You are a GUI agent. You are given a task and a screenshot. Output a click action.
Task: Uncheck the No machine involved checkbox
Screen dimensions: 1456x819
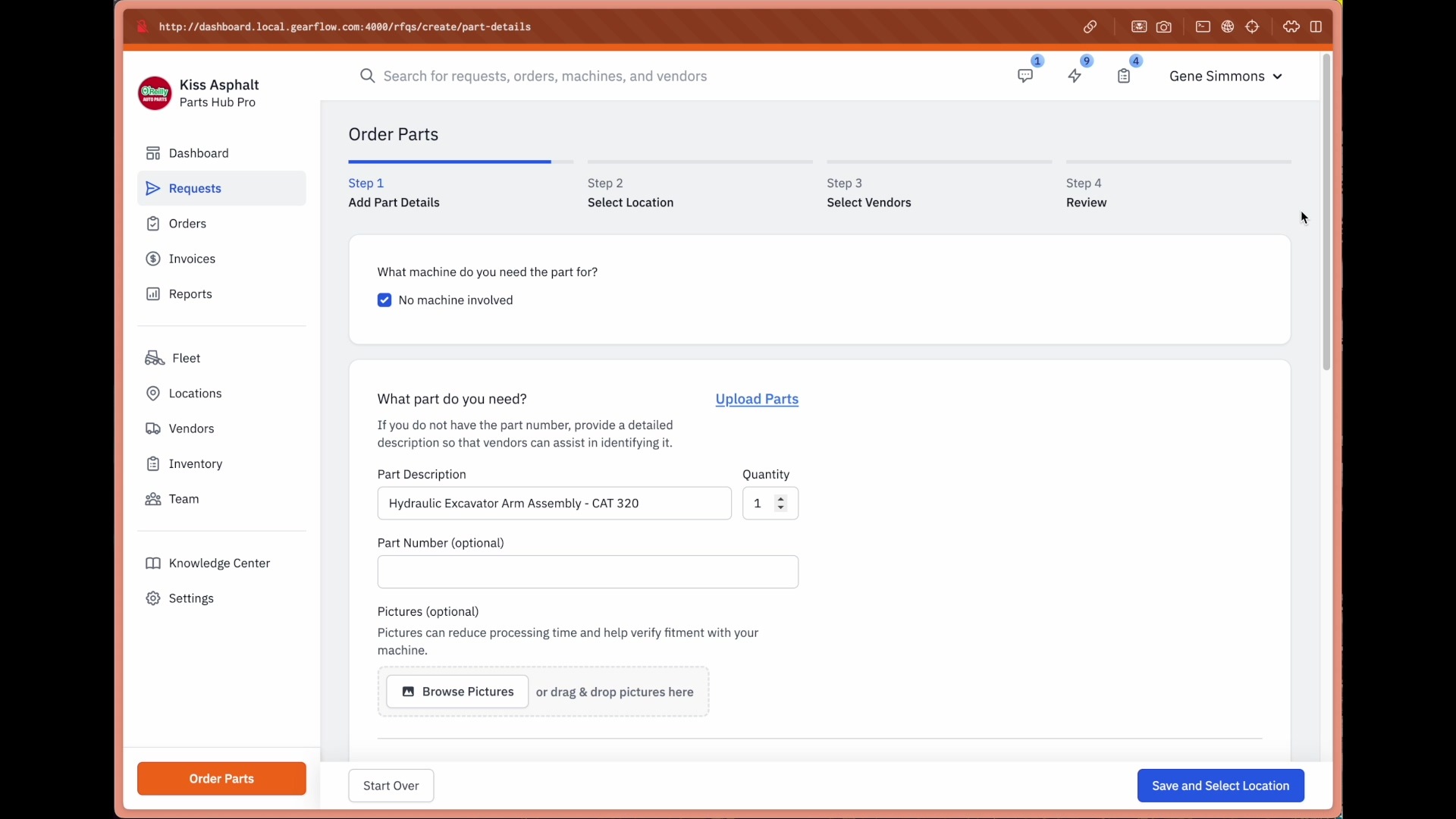(384, 300)
